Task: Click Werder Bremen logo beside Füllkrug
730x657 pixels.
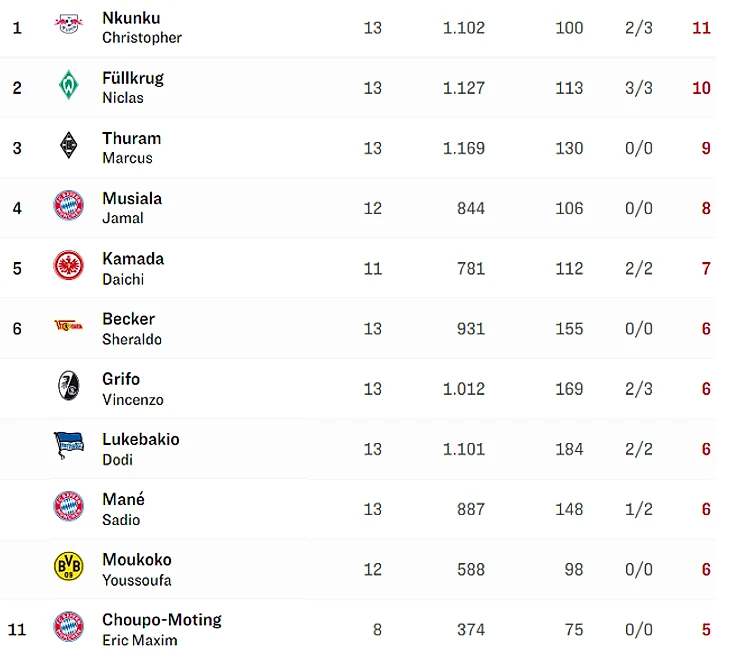Action: pos(68,87)
